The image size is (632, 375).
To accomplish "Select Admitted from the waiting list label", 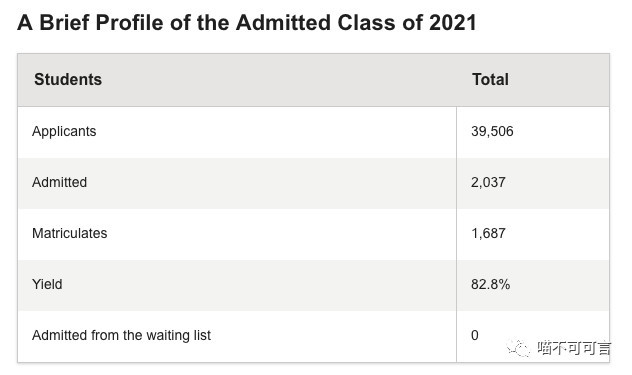I will click(121, 335).
